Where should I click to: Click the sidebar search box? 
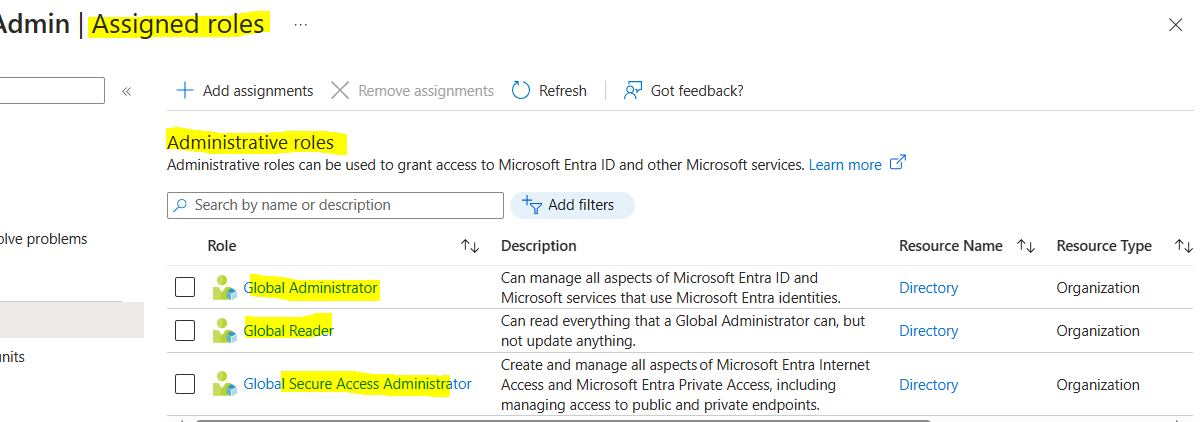(52, 91)
